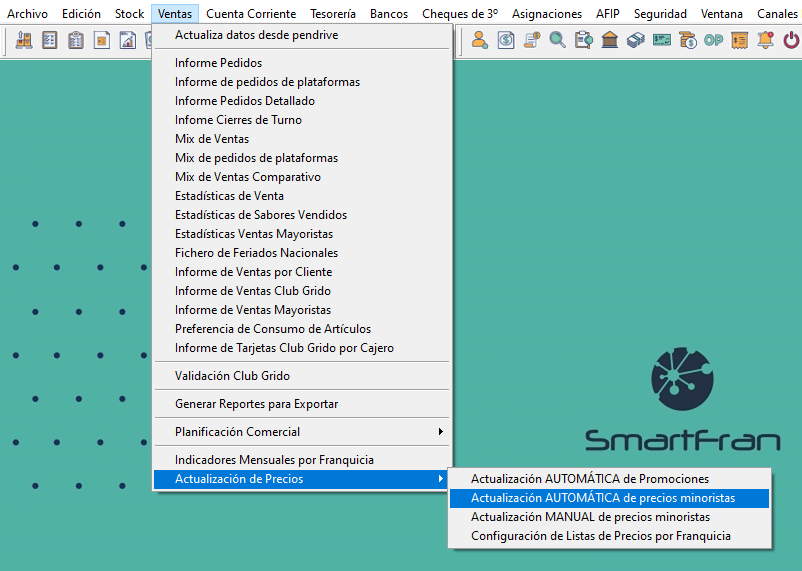
Task: Open Informe de Ventas por Cliente
Action: point(253,272)
